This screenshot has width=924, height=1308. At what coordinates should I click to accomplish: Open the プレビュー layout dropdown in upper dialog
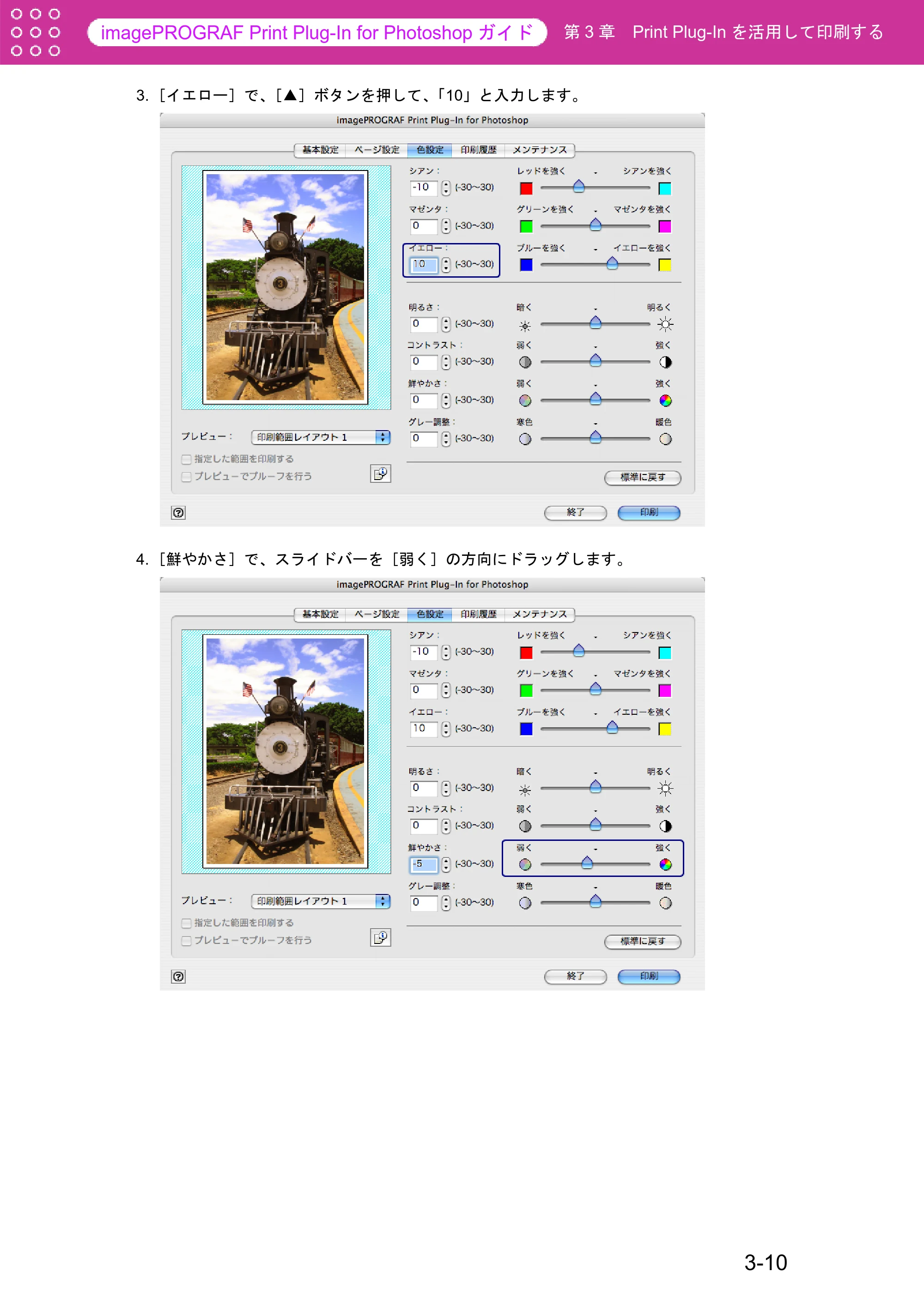321,437
